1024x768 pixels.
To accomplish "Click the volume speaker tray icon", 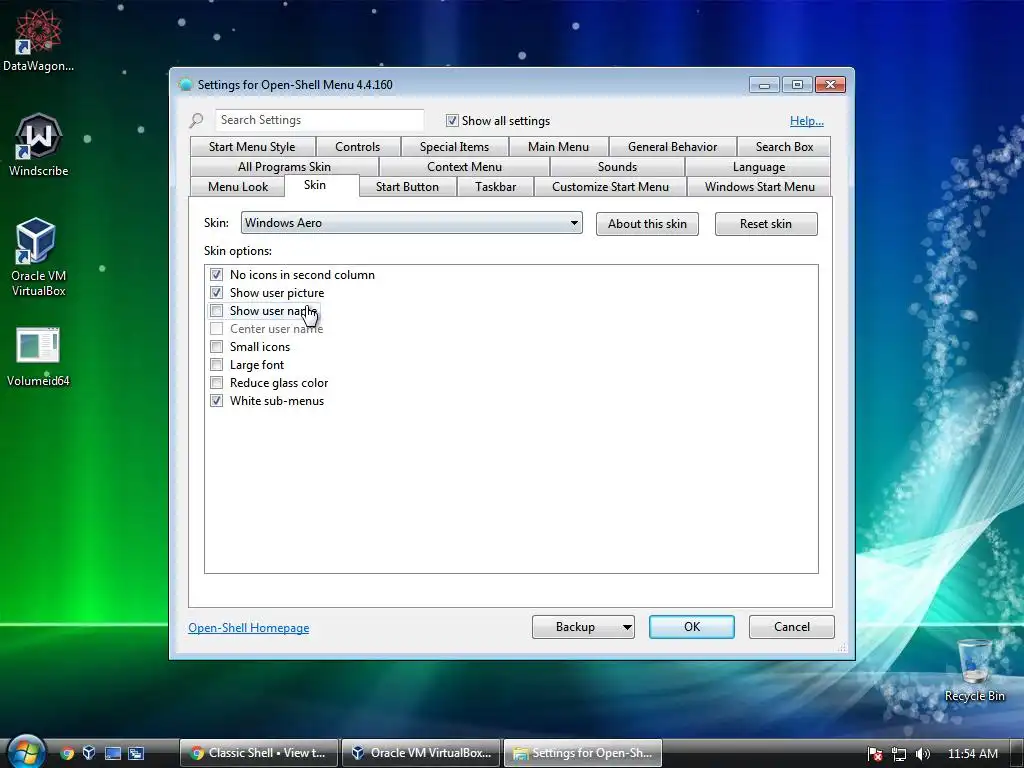I will click(x=922, y=754).
